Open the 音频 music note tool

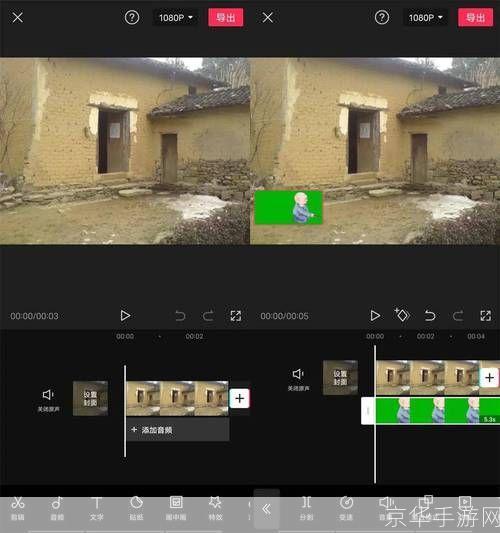click(x=57, y=508)
